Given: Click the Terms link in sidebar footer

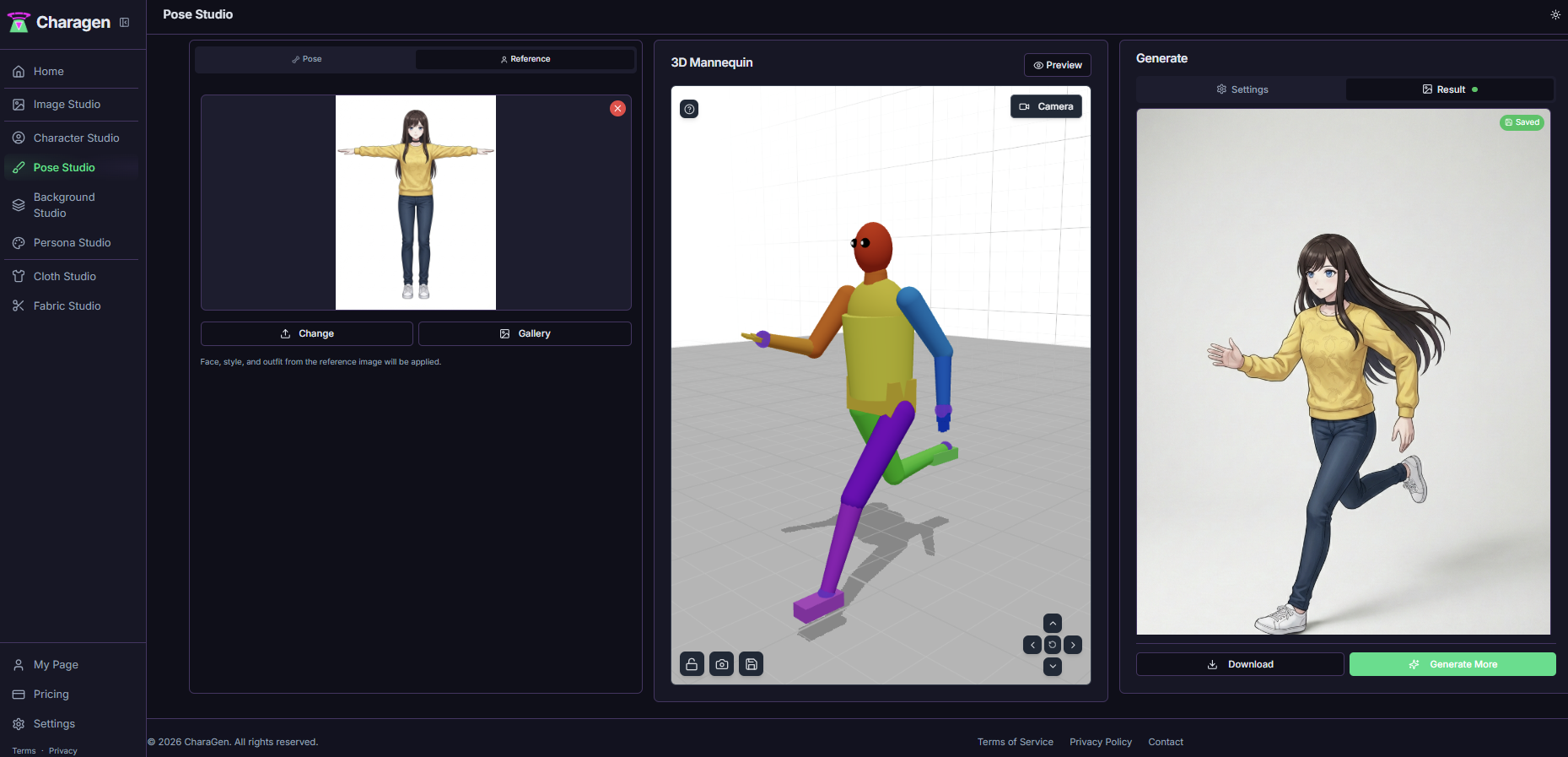Looking at the screenshot, I should (x=24, y=751).
